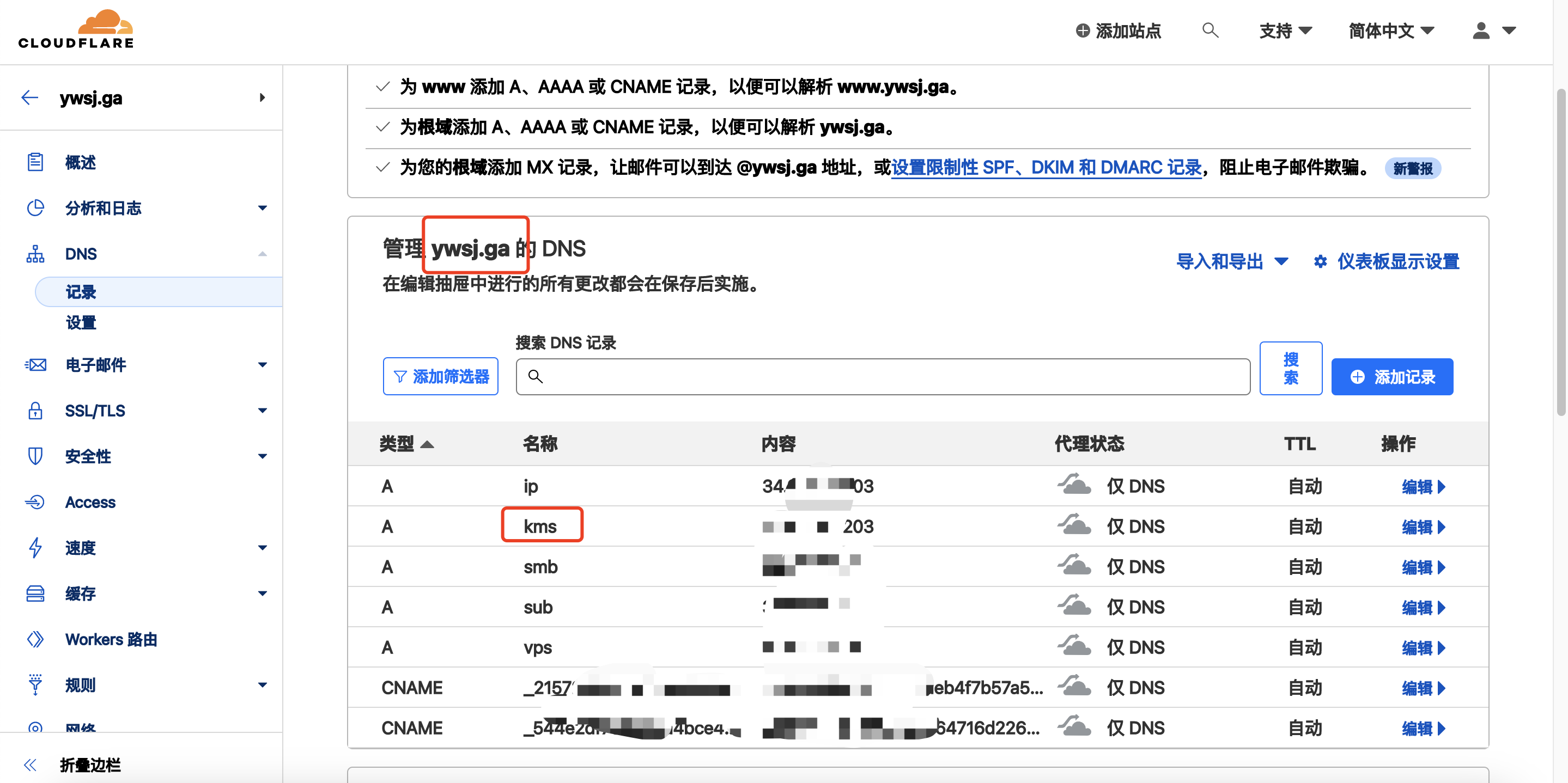1568x783 pixels.
Task: Click 编辑 for the ip record
Action: (1423, 486)
